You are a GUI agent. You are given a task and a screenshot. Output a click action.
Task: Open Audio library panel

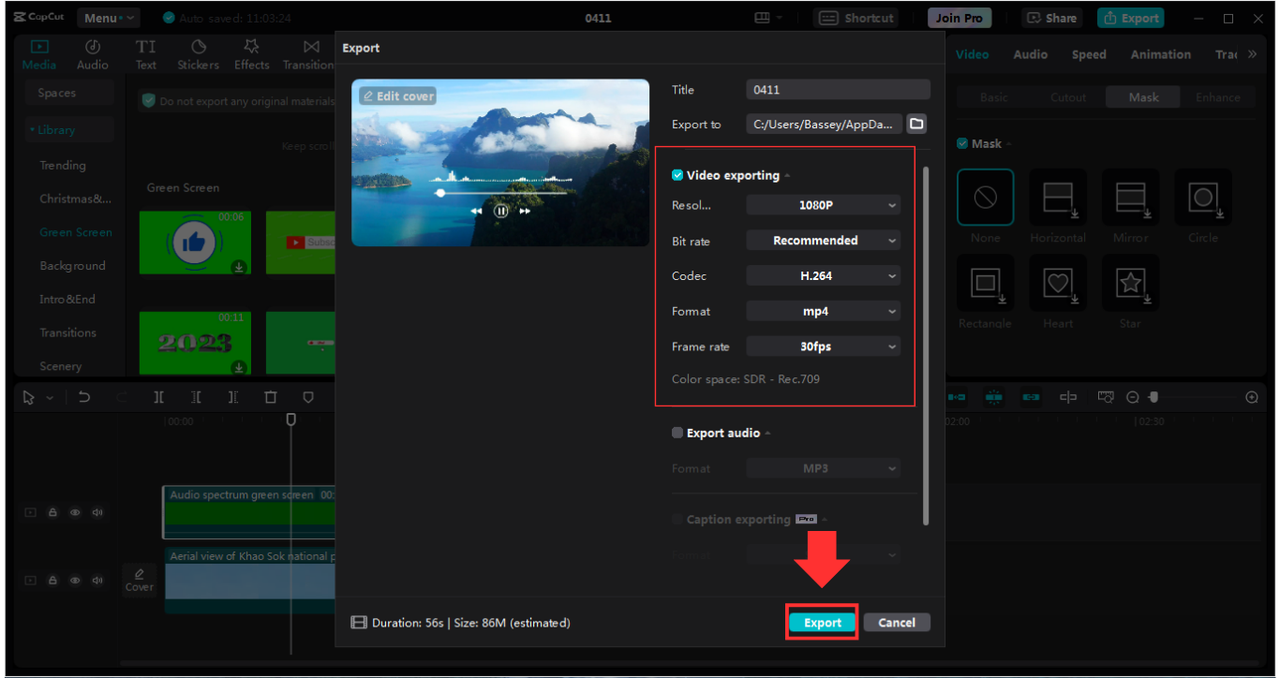[92, 54]
